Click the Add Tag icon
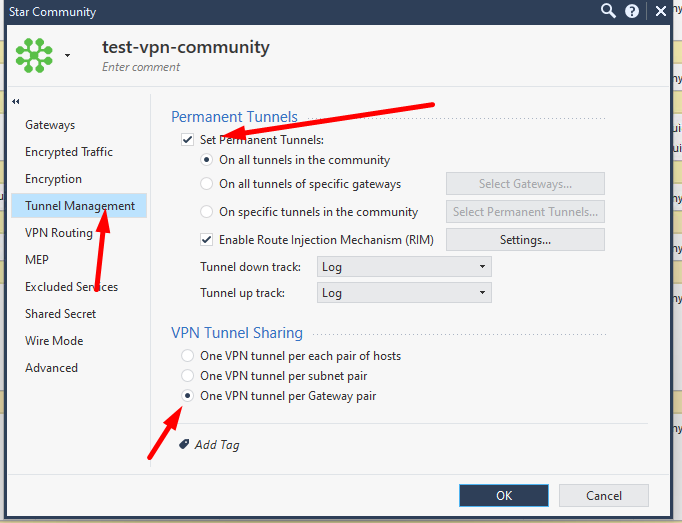The width and height of the screenshot is (682, 523). (x=184, y=444)
